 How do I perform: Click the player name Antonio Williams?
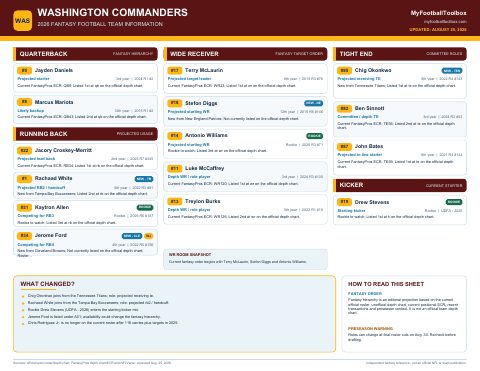point(206,135)
